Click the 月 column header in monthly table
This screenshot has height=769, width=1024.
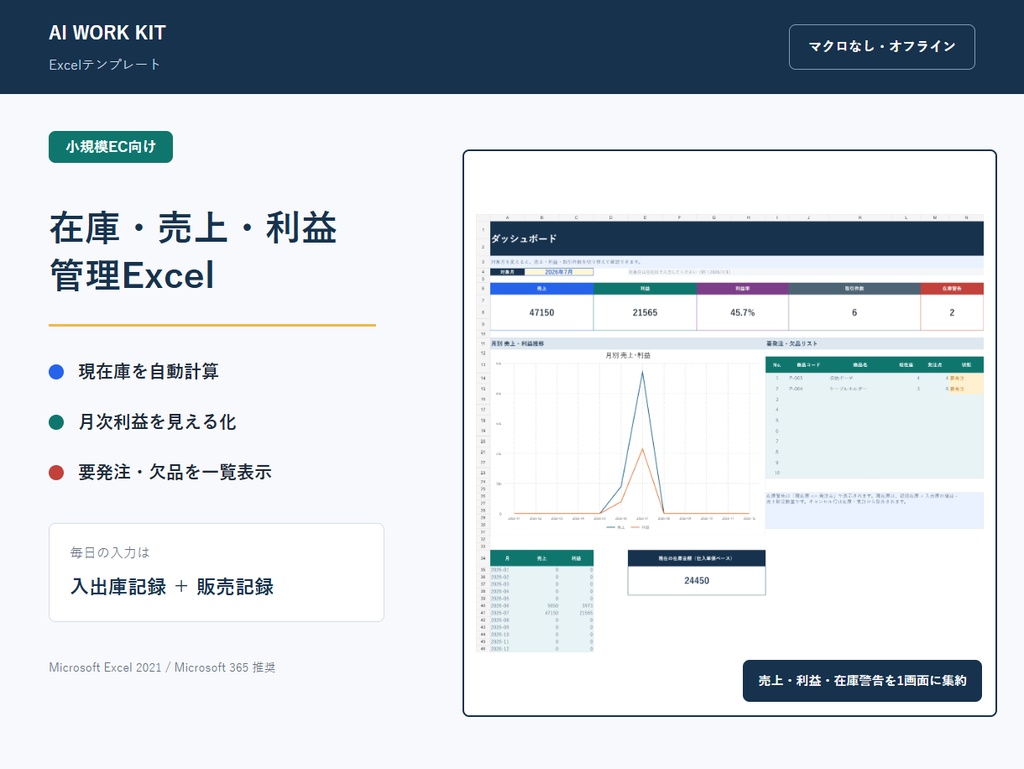[507, 558]
